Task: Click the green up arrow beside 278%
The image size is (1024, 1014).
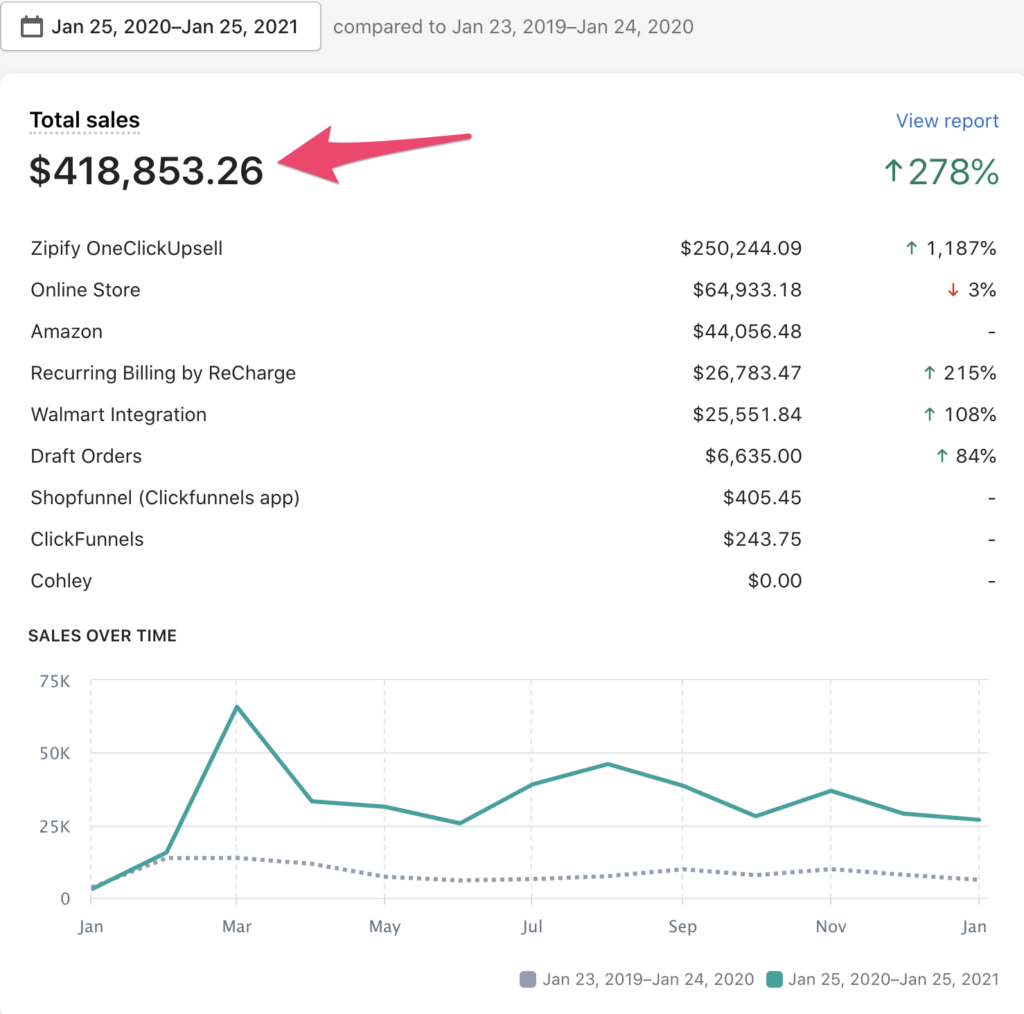Action: tap(893, 172)
